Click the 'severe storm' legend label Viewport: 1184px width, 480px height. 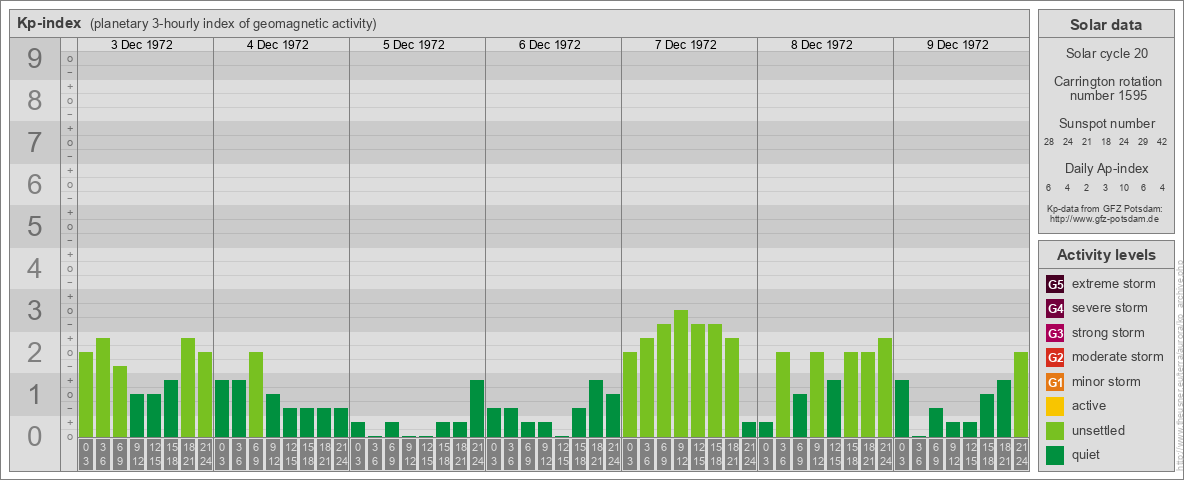pos(1110,308)
